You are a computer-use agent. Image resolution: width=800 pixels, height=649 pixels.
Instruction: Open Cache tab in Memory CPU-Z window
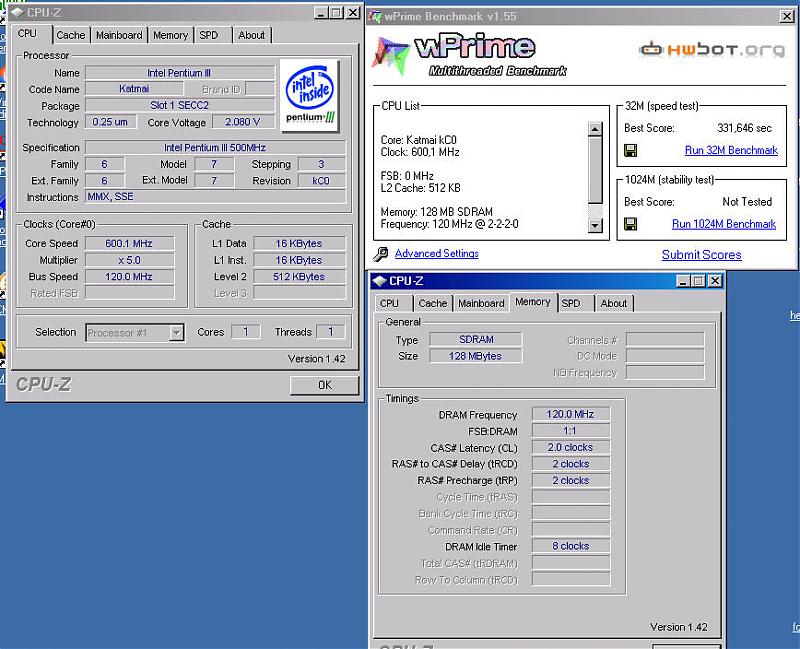(433, 303)
